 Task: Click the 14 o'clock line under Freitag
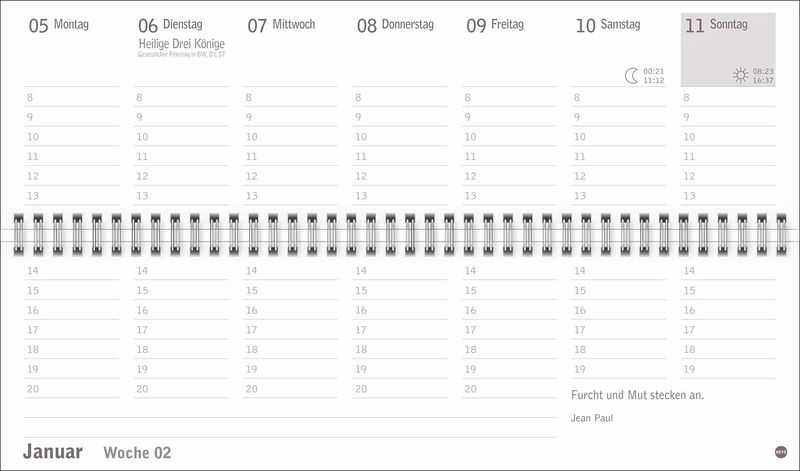509,270
